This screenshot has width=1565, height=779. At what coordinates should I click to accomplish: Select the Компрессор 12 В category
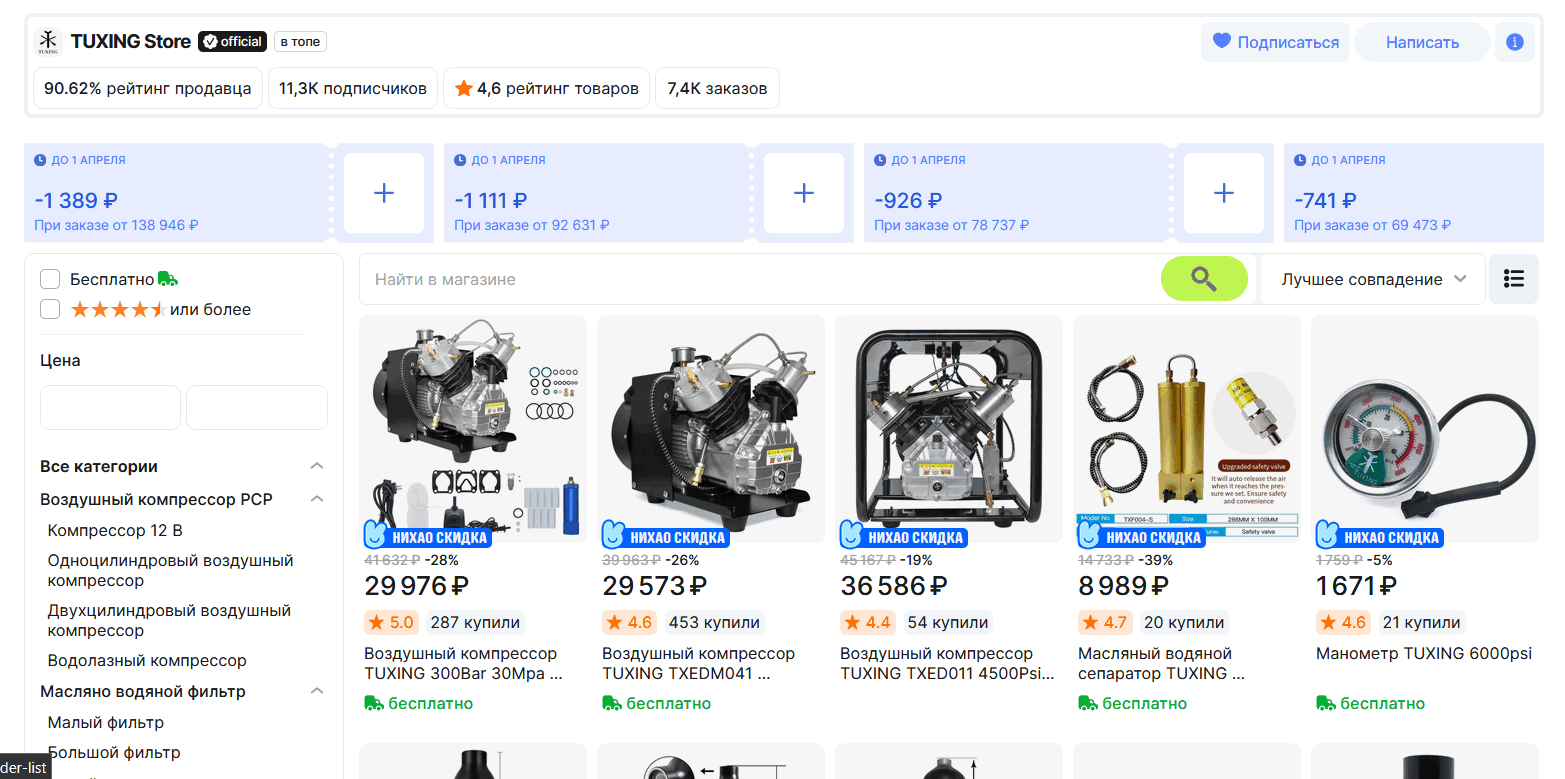115,530
